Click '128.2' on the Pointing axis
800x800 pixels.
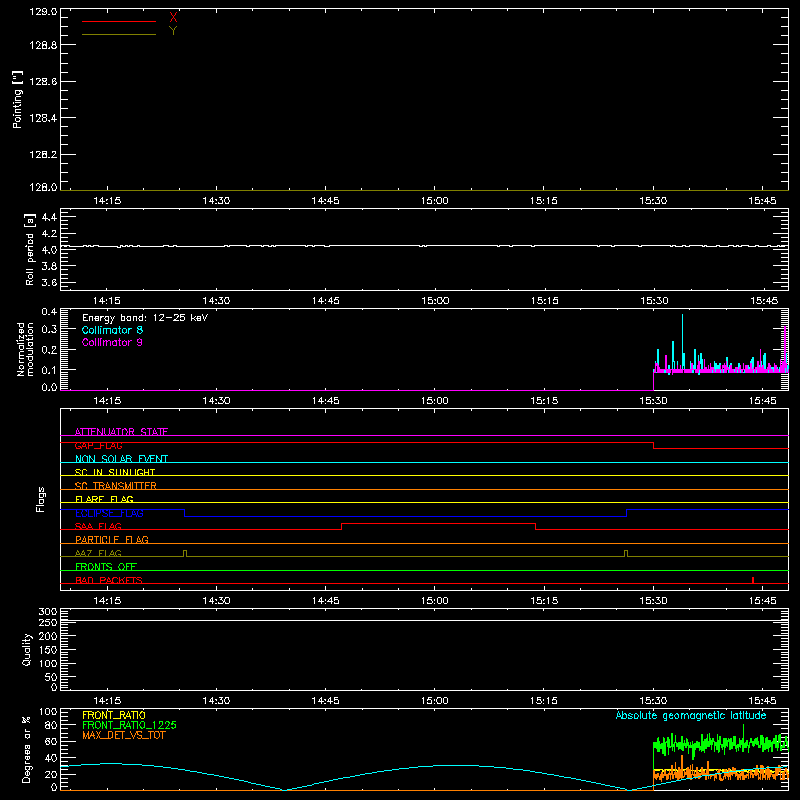[x=43, y=155]
